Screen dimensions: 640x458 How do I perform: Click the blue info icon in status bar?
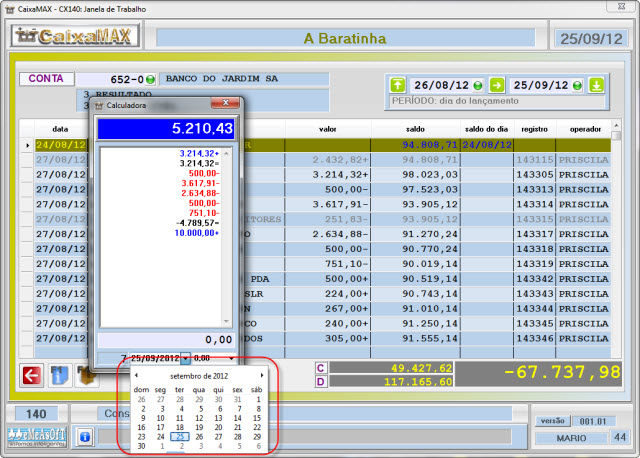[85, 437]
